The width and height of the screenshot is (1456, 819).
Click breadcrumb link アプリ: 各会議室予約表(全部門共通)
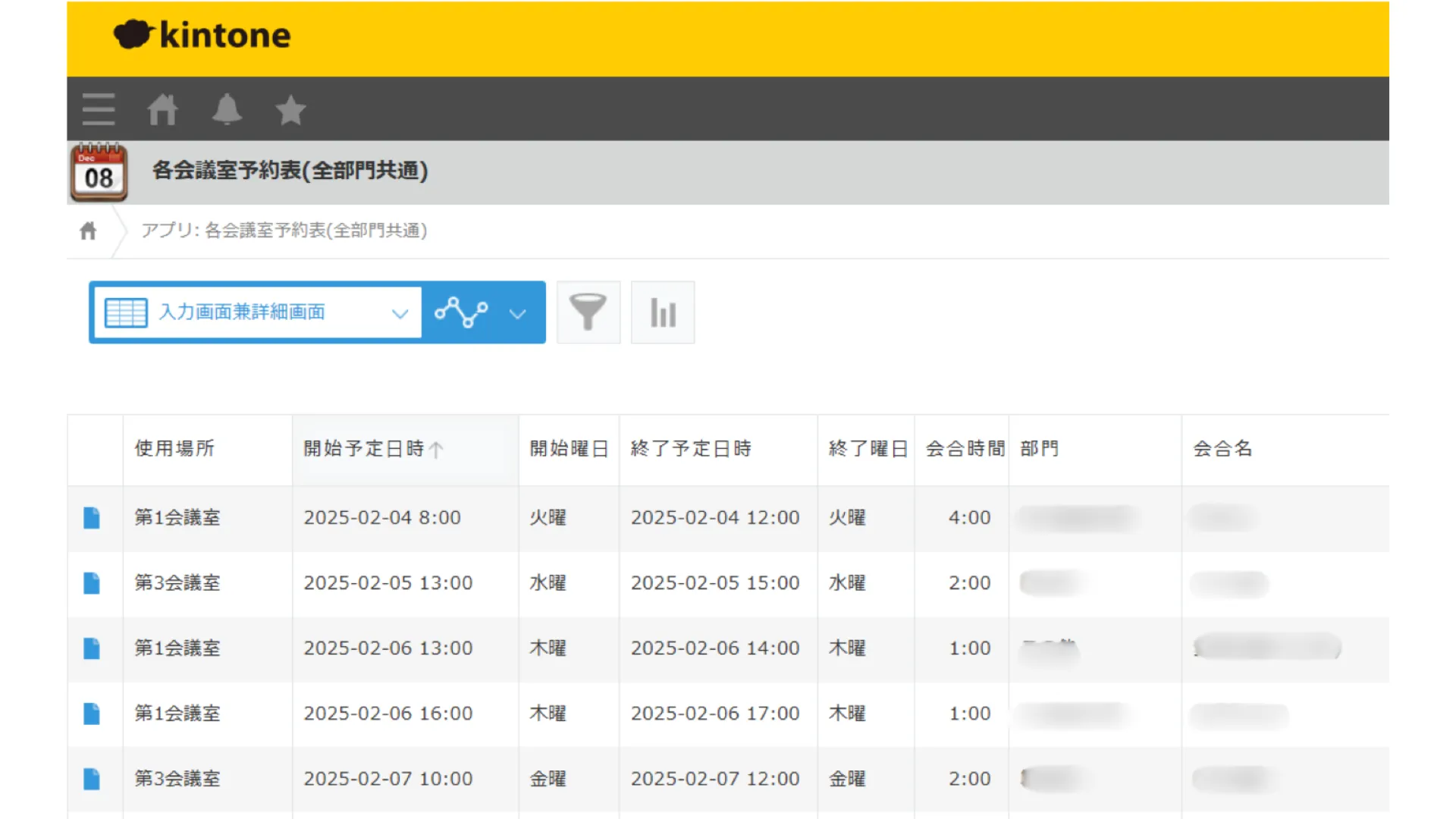pyautogui.click(x=284, y=231)
